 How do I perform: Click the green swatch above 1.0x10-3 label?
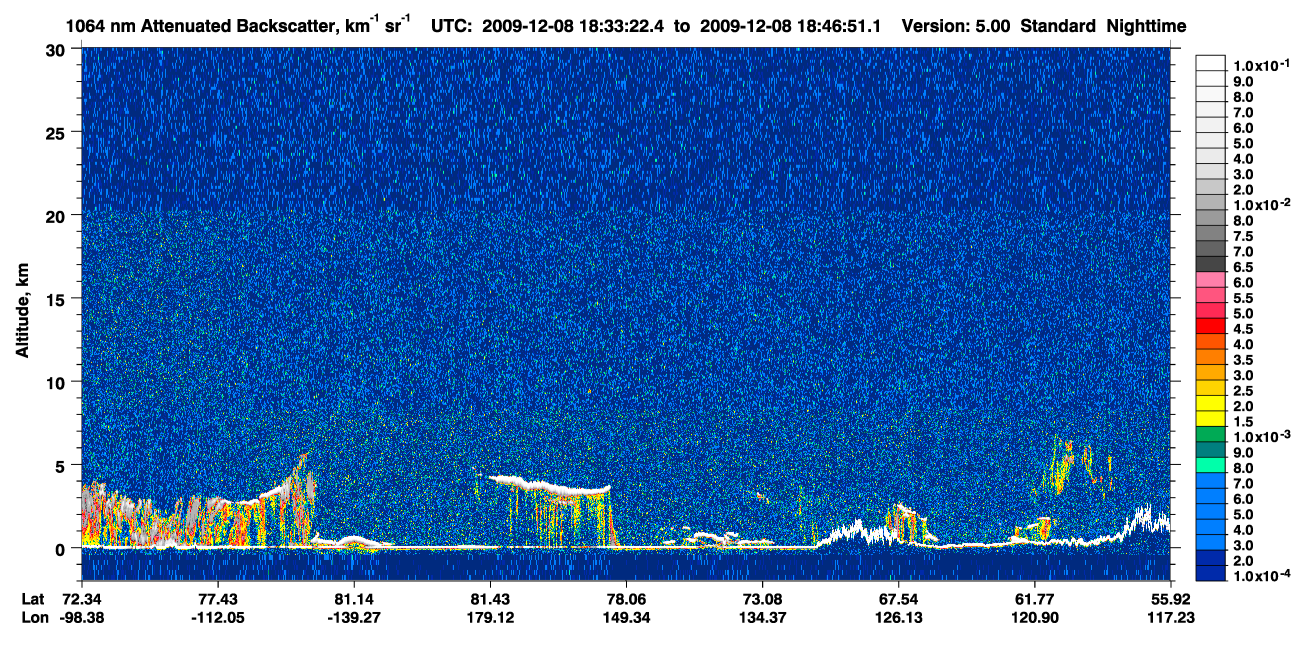pos(1210,433)
